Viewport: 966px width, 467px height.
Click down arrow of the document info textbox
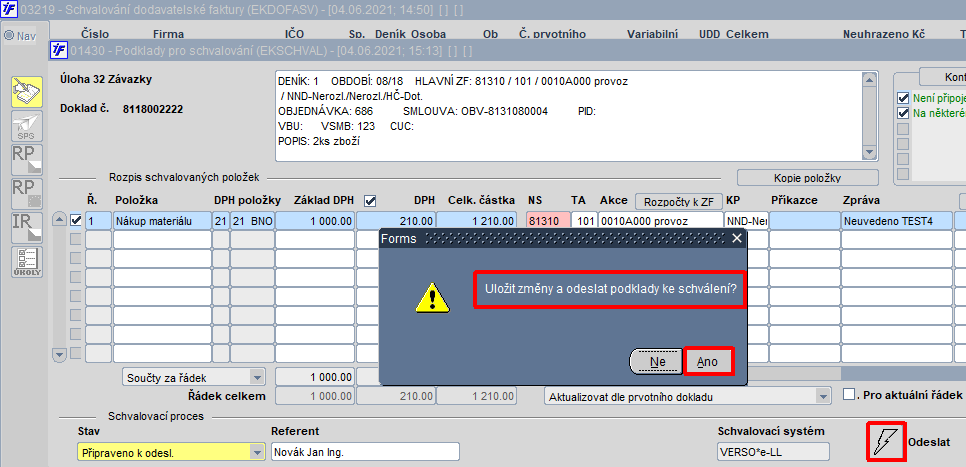869,152
